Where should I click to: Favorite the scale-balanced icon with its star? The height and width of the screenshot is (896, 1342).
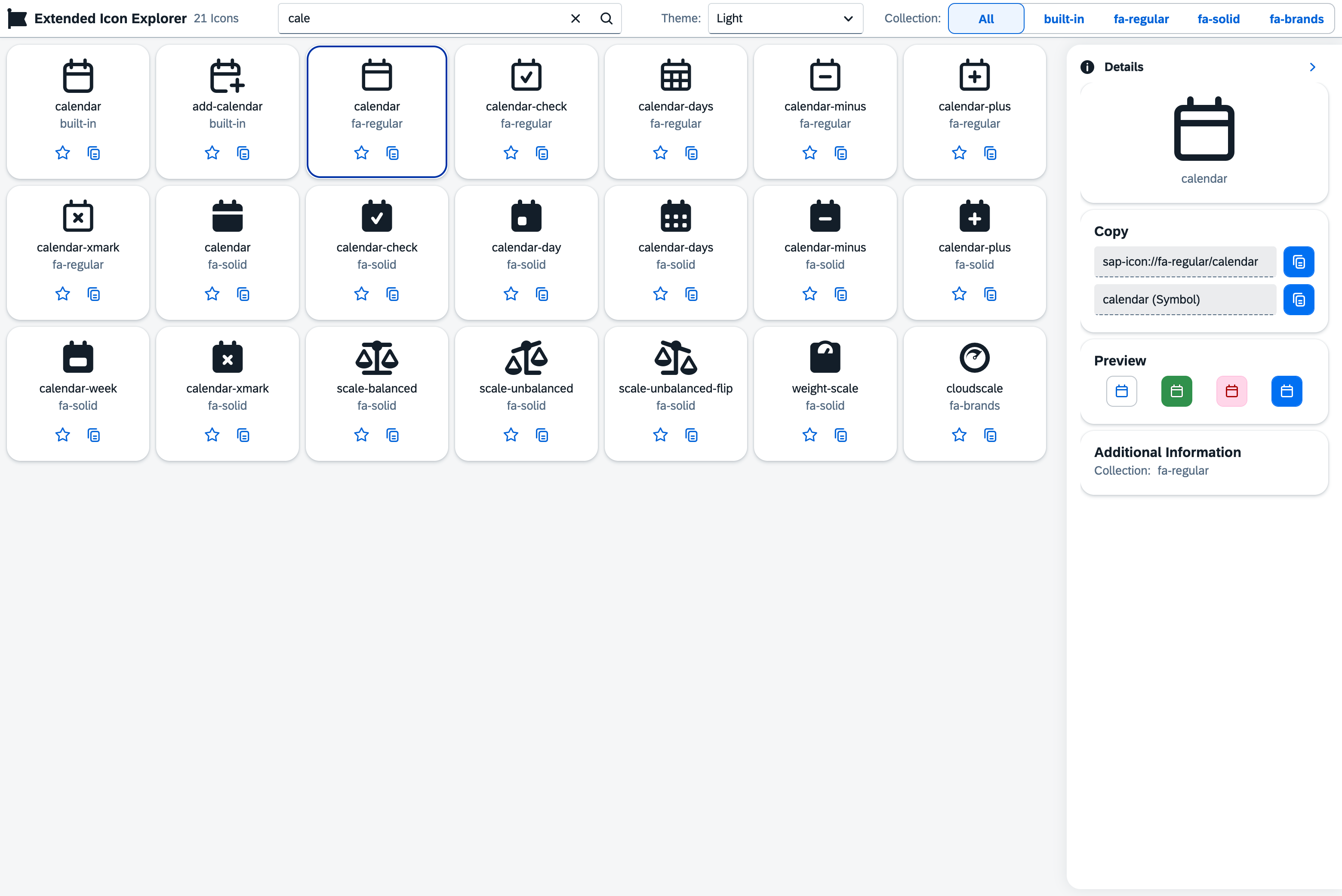tap(361, 436)
